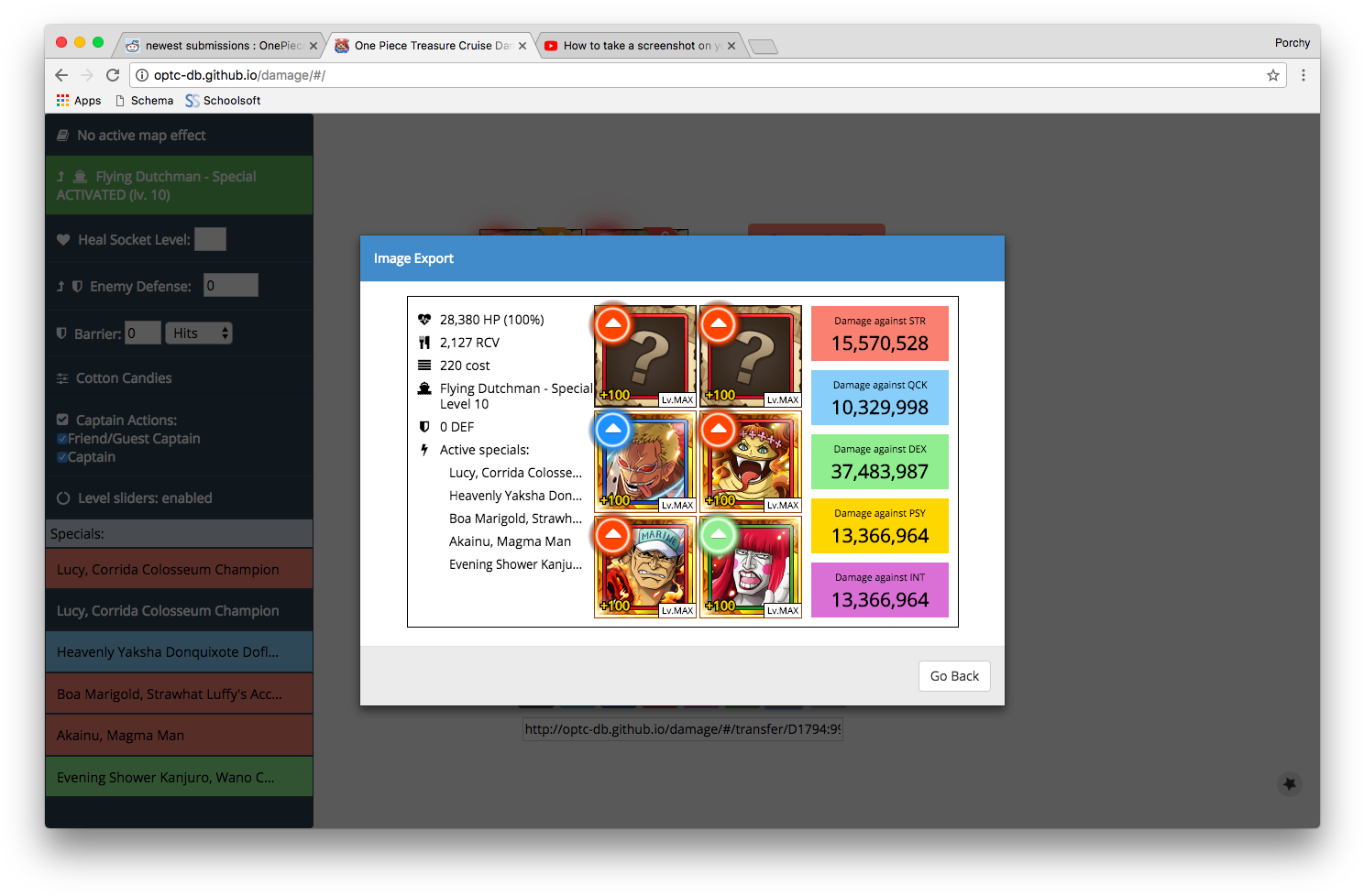Click site info icon in address bar
The width and height of the screenshot is (1364, 896).
tap(142, 75)
